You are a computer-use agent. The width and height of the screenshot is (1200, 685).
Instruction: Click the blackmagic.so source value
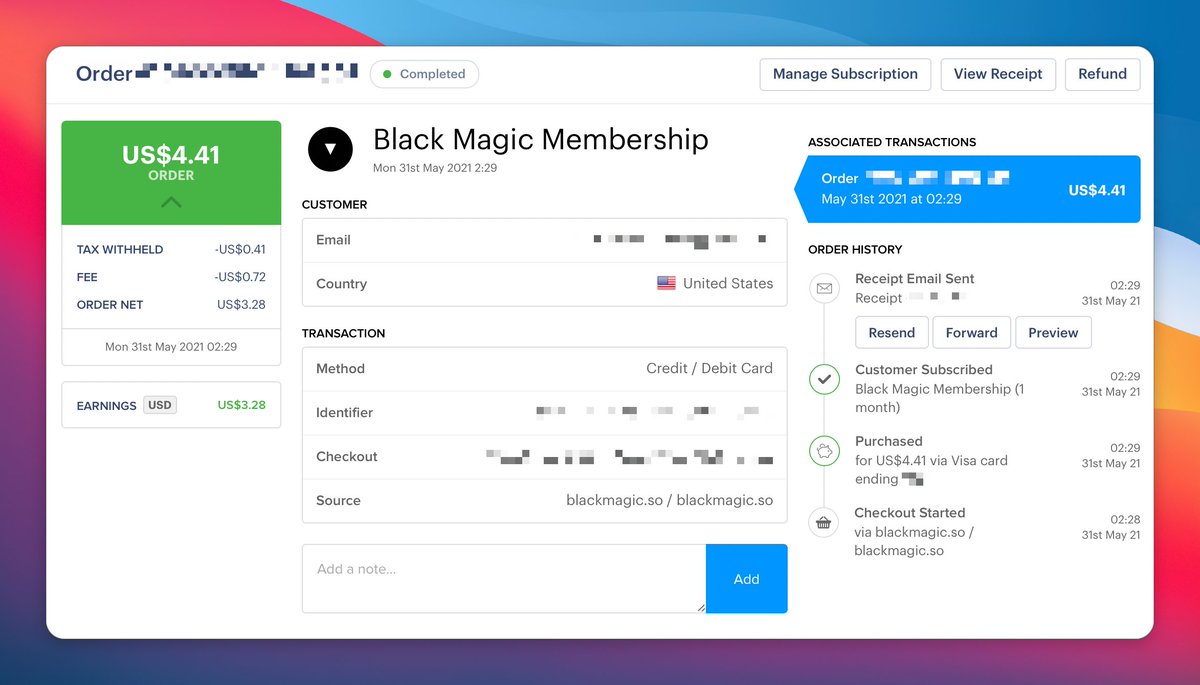click(x=669, y=500)
